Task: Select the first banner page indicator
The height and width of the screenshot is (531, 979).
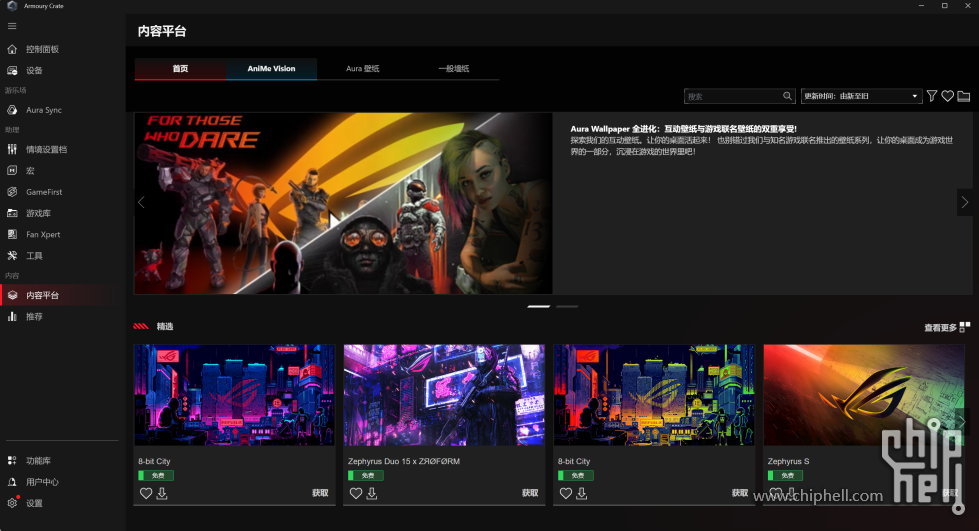Action: 538,307
